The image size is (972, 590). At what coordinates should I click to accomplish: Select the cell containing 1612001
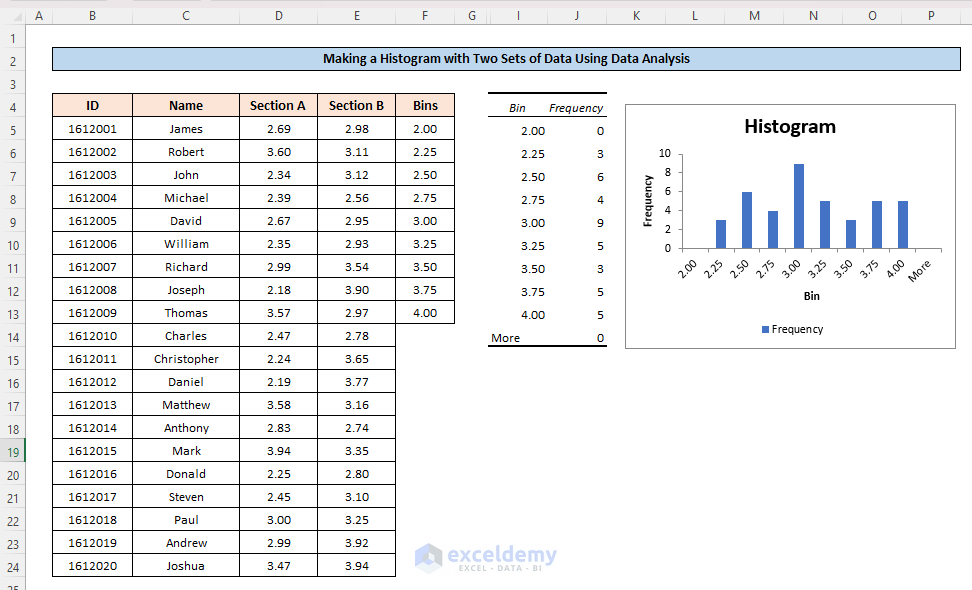coord(92,128)
